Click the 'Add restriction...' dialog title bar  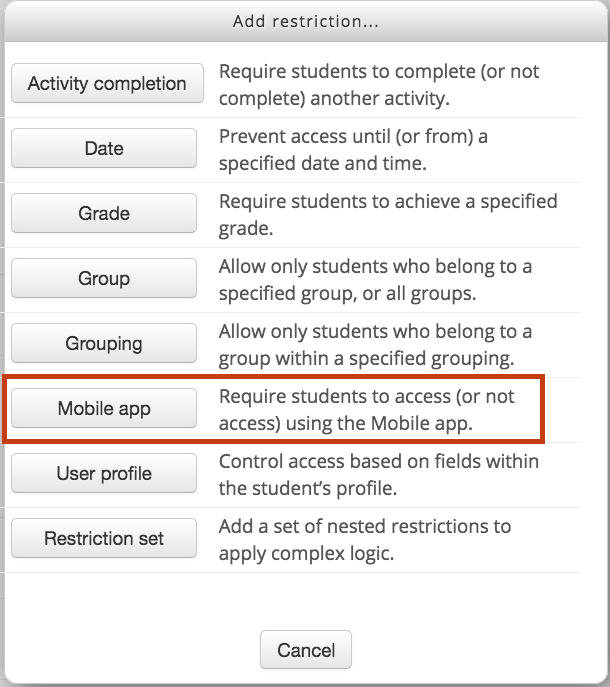[306, 21]
